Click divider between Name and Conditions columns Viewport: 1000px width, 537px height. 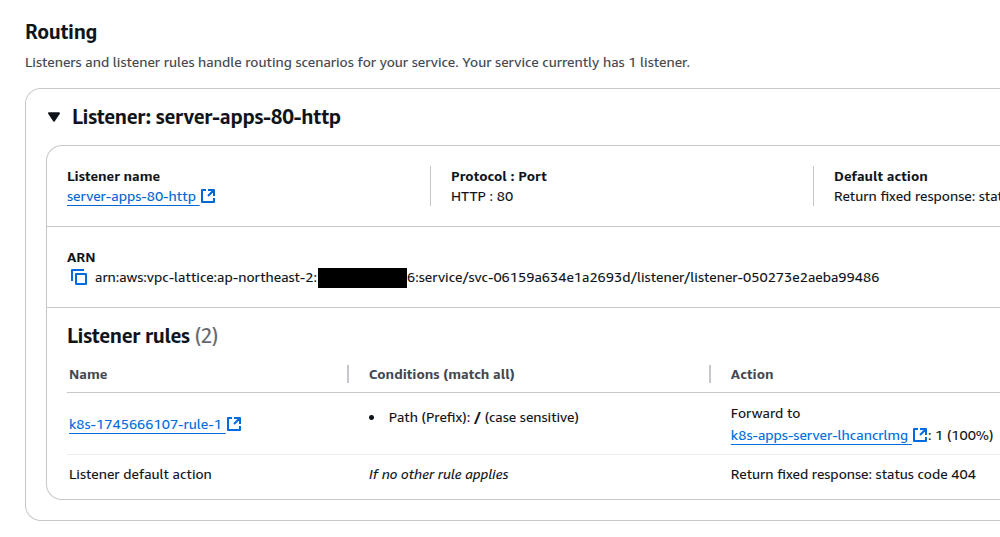pyautogui.click(x=348, y=375)
